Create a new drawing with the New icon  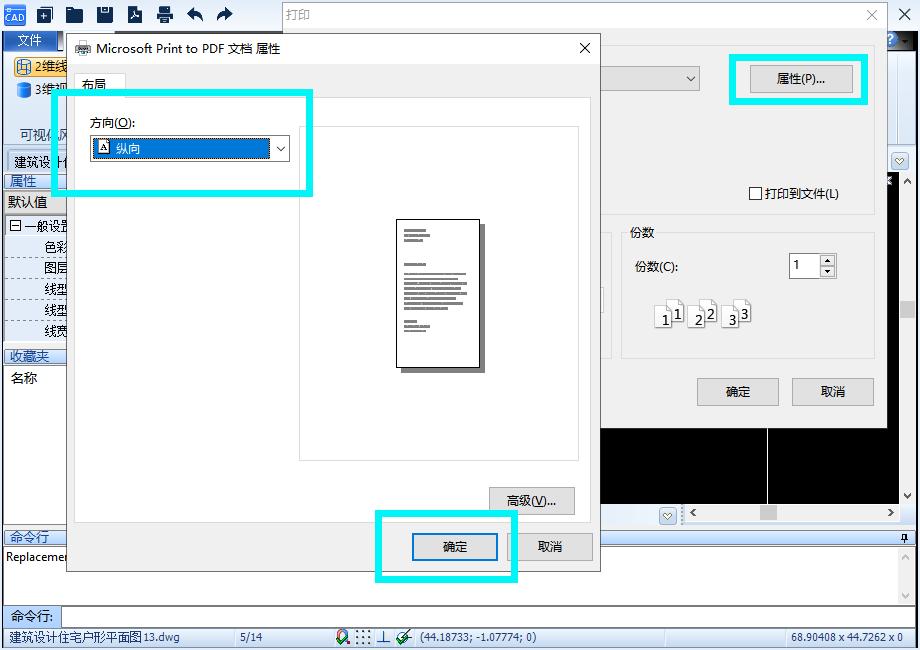click(45, 15)
